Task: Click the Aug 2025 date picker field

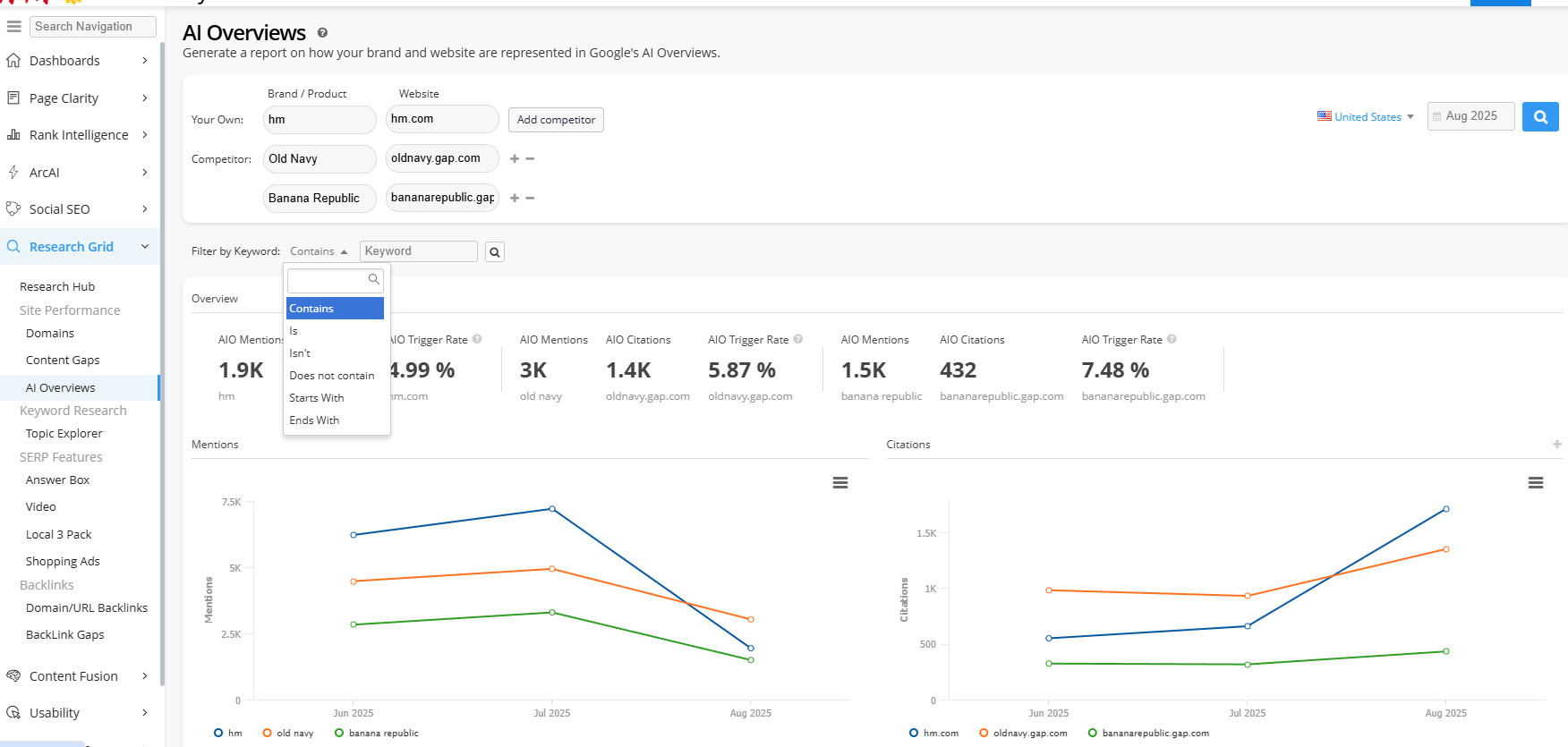Action: 1470,116
